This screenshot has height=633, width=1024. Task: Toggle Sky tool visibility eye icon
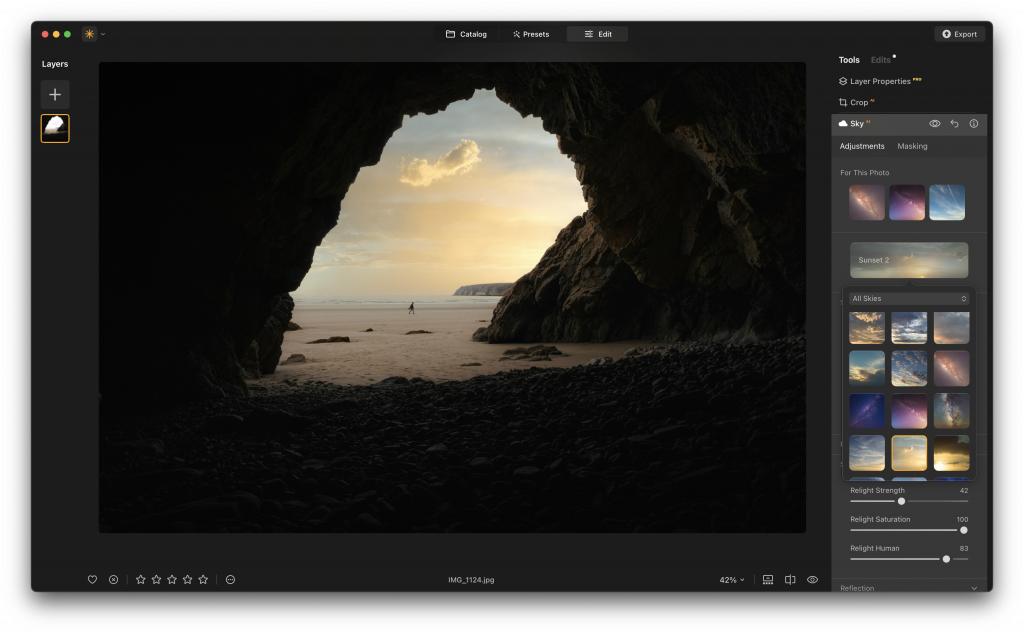pos(935,123)
